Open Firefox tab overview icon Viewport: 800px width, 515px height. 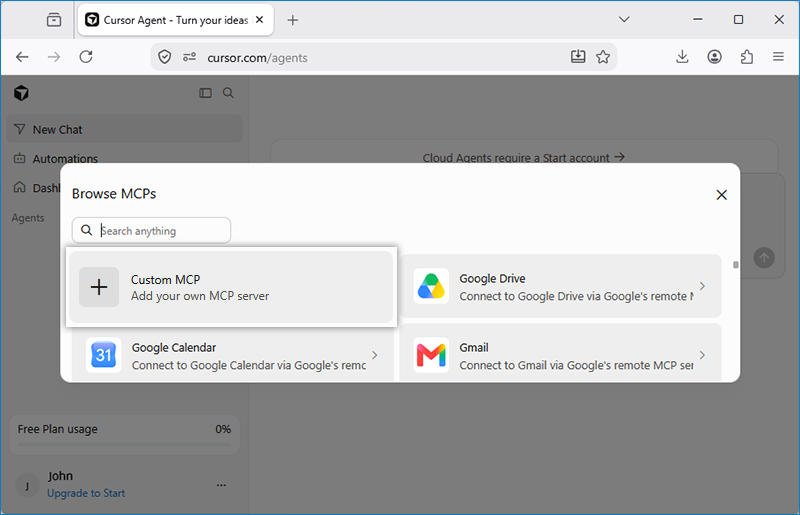pyautogui.click(x=54, y=20)
